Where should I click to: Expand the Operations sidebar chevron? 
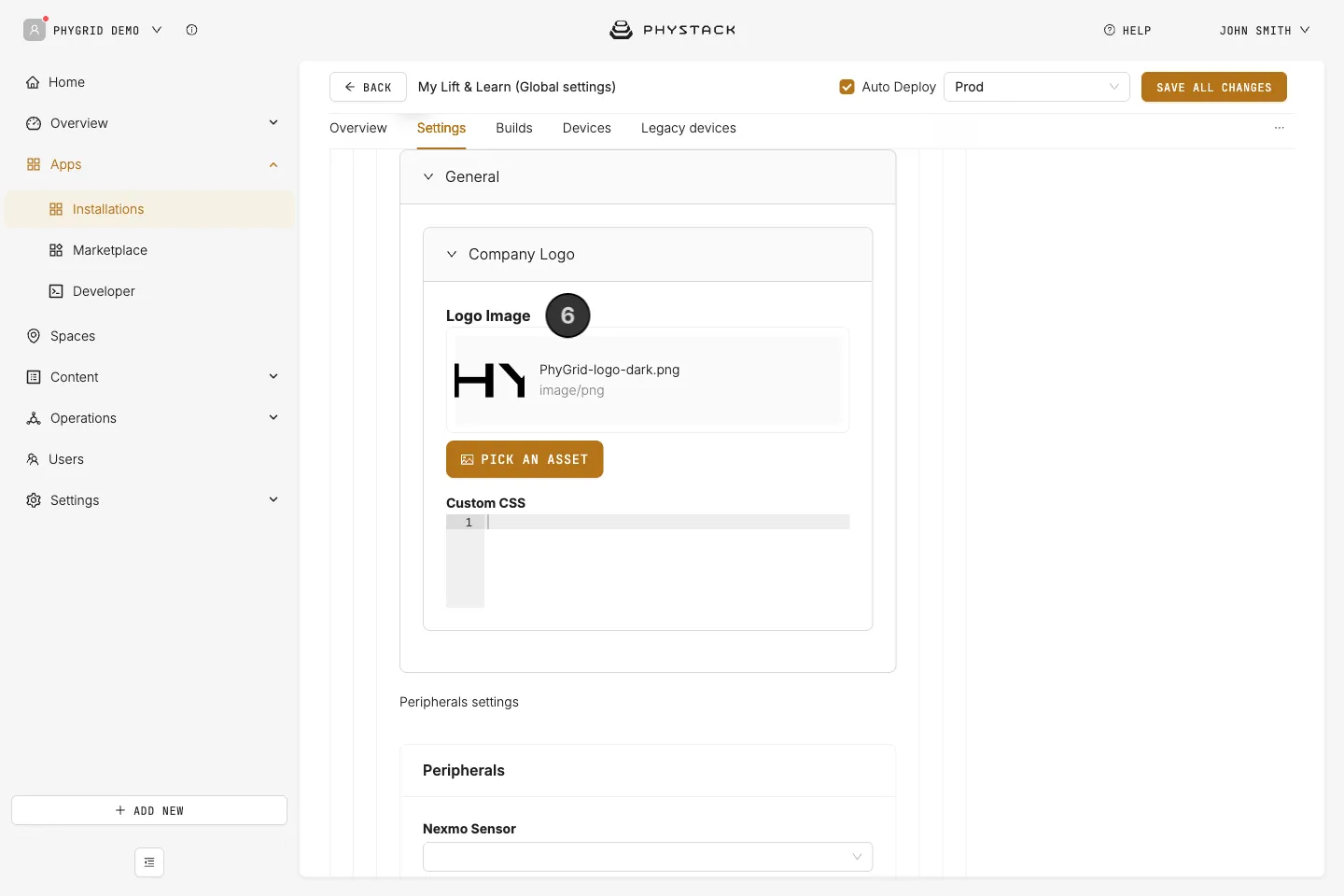[273, 417]
